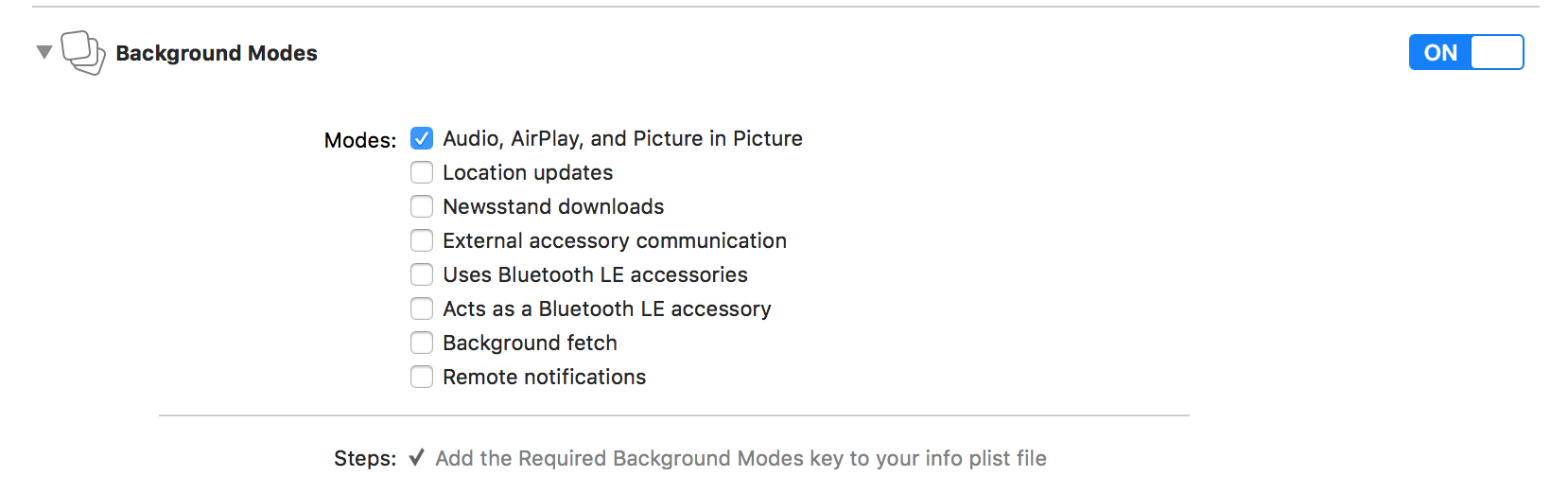Click the Background Modes section title
The height and width of the screenshot is (494, 1568).
(217, 53)
